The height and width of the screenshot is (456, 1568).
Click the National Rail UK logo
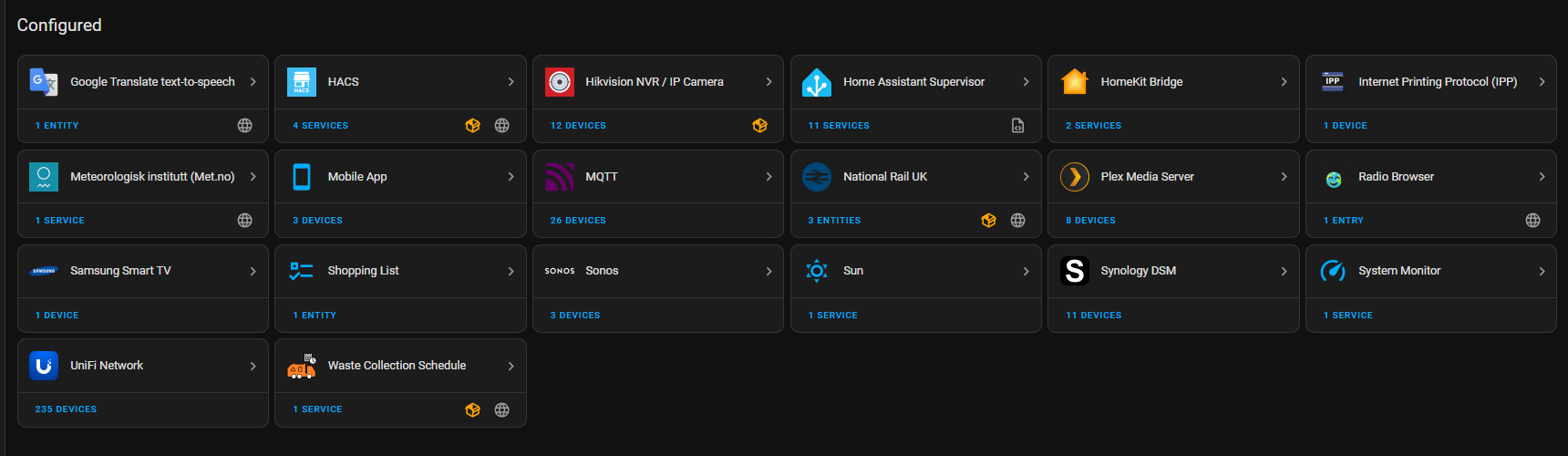point(816,177)
